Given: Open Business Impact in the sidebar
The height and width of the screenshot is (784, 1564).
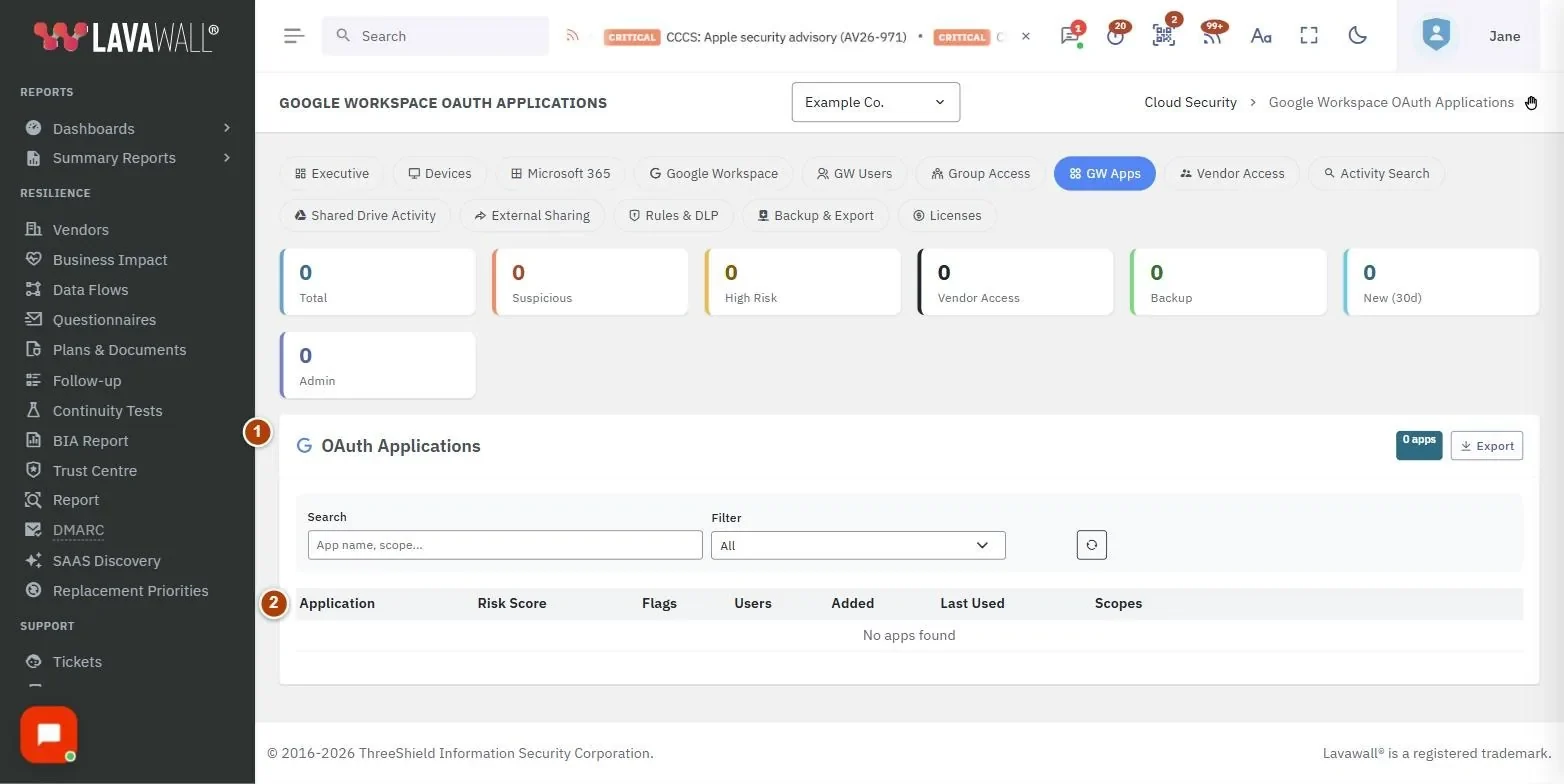Looking at the screenshot, I should click(110, 260).
